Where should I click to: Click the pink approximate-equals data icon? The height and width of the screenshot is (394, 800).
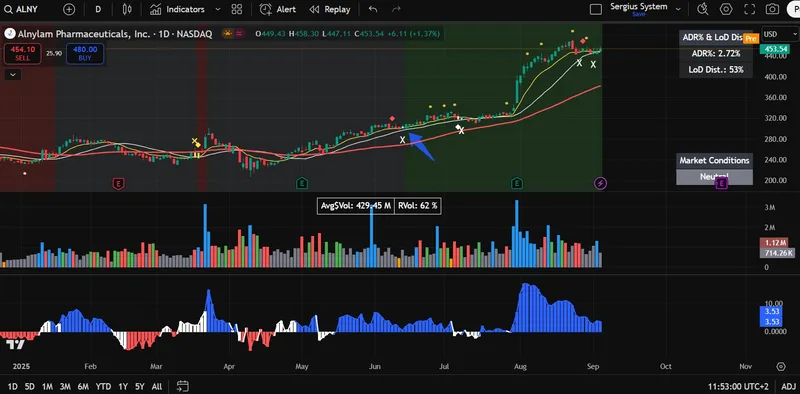(239, 34)
